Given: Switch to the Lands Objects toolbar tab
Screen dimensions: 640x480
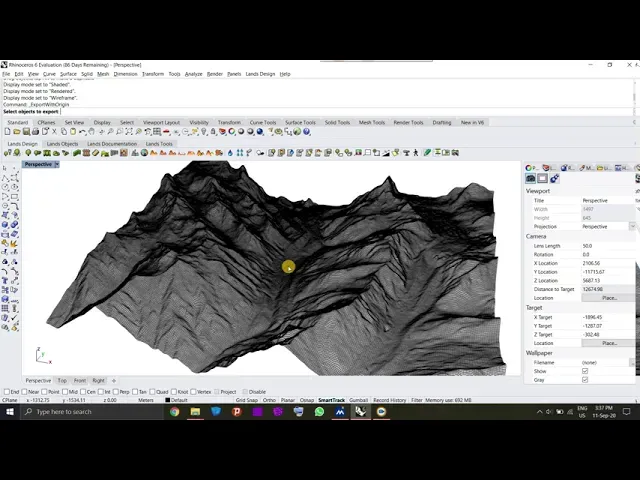Looking at the screenshot, I should [x=62, y=144].
